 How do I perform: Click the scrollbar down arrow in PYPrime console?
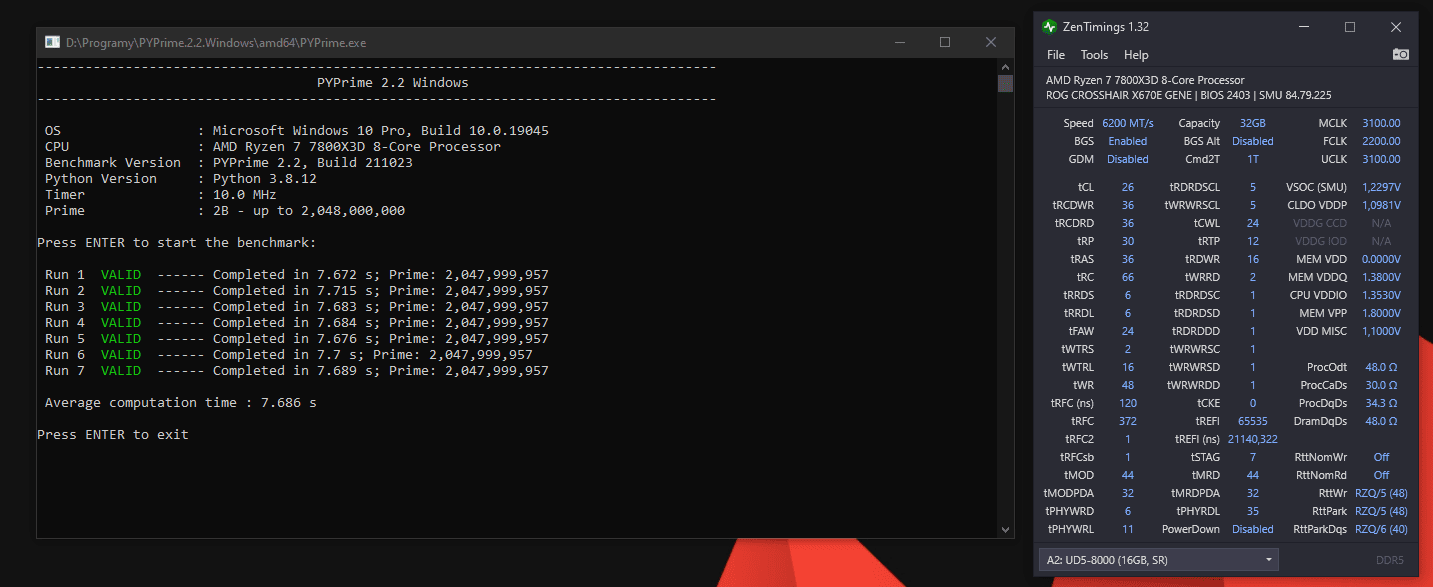point(1006,530)
